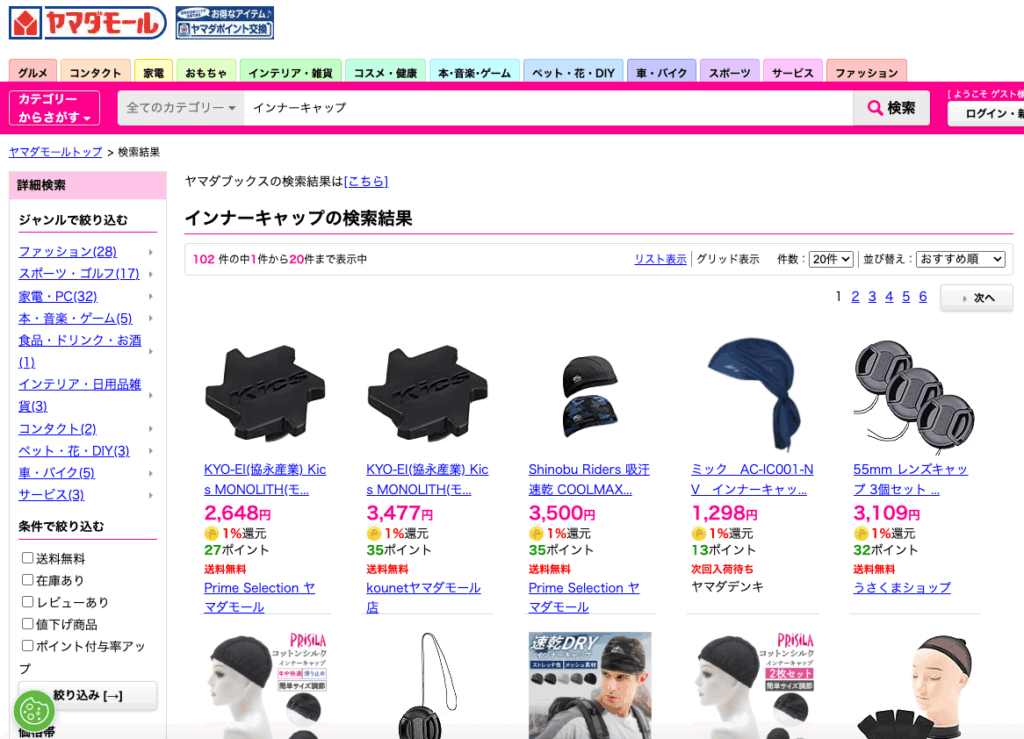The image size is (1024, 739).
Task: Check the ポイント付与率アップ checkbox
Action: (x=27, y=646)
